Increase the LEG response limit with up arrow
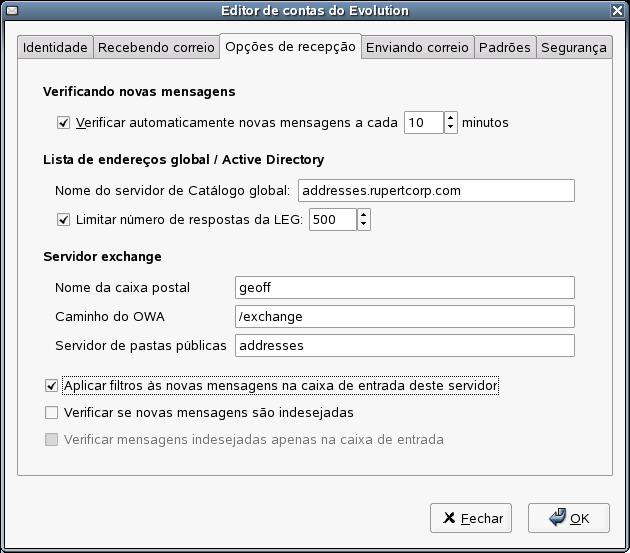Image resolution: width=630 pixels, height=553 pixels. (x=364, y=215)
